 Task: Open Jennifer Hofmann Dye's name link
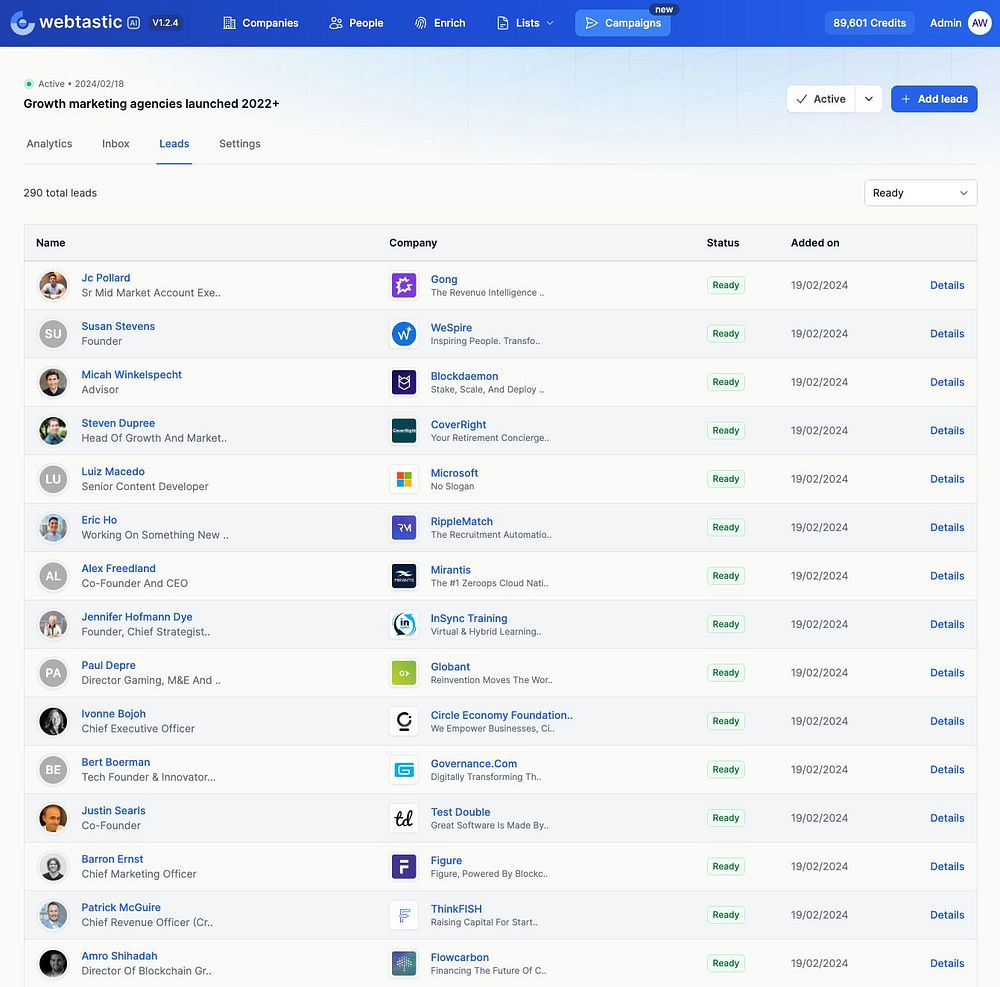(136, 617)
